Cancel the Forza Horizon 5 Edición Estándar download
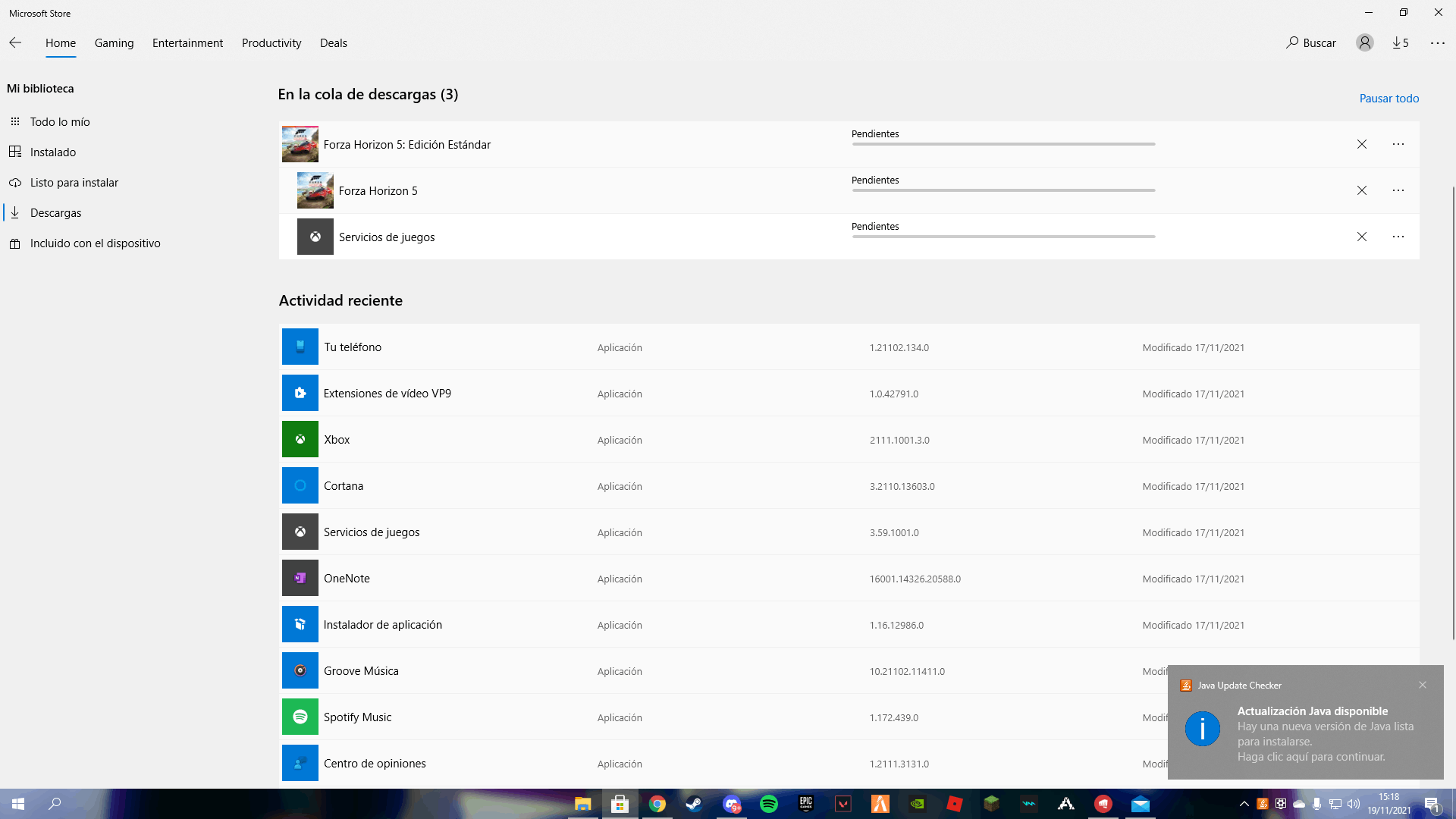Screen dimensions: 1456x819 coord(1362,144)
